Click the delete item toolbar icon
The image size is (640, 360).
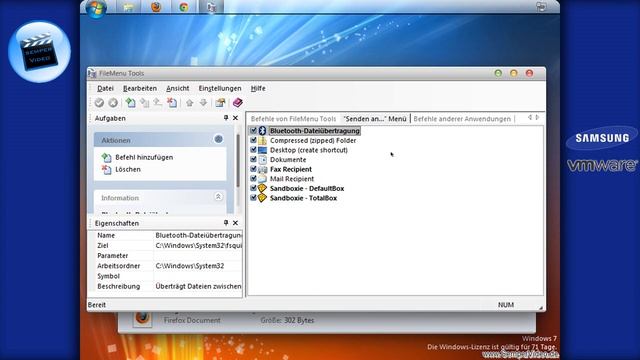pyautogui.click(x=172, y=103)
